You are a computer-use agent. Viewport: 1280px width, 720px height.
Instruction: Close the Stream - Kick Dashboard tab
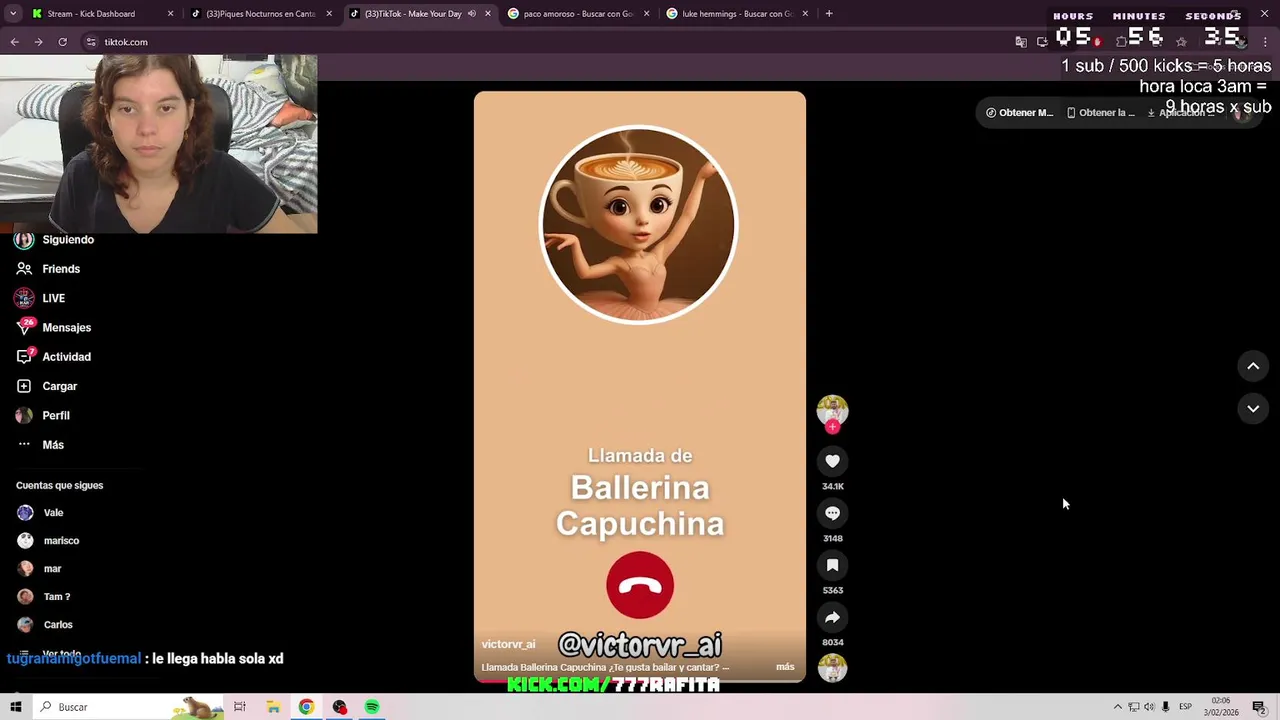[x=170, y=14]
